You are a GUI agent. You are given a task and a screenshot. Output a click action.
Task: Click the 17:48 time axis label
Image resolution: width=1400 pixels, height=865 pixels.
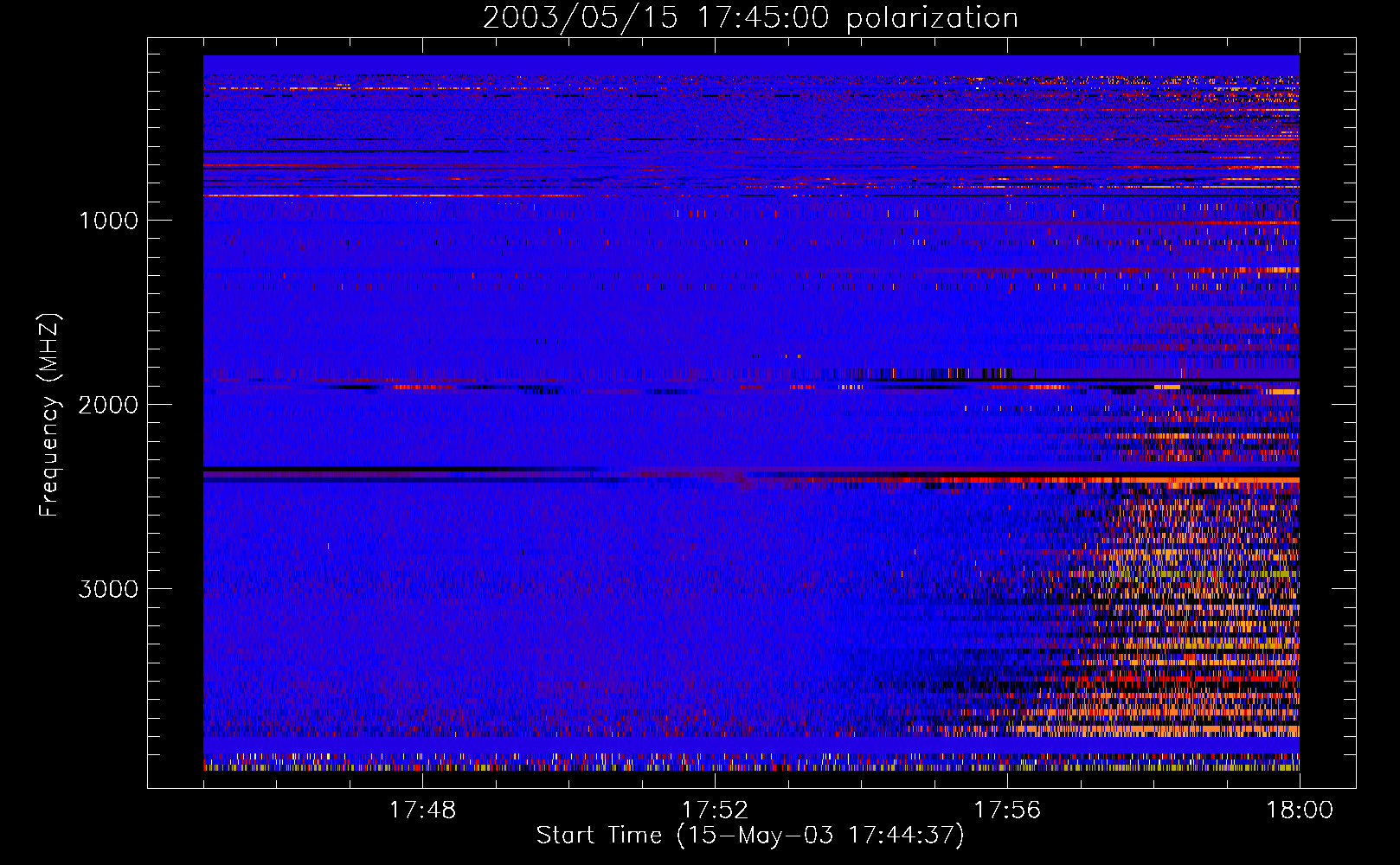pos(422,811)
